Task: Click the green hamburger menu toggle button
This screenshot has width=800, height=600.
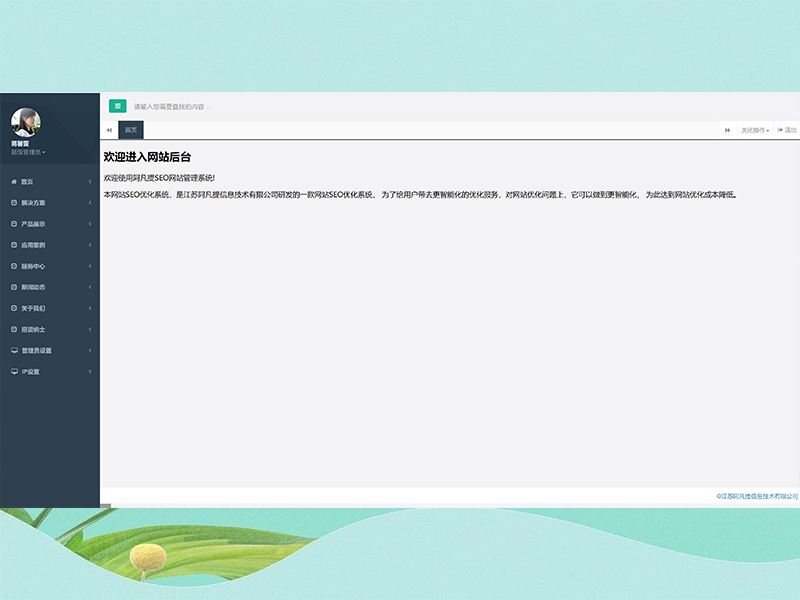Action: click(118, 106)
